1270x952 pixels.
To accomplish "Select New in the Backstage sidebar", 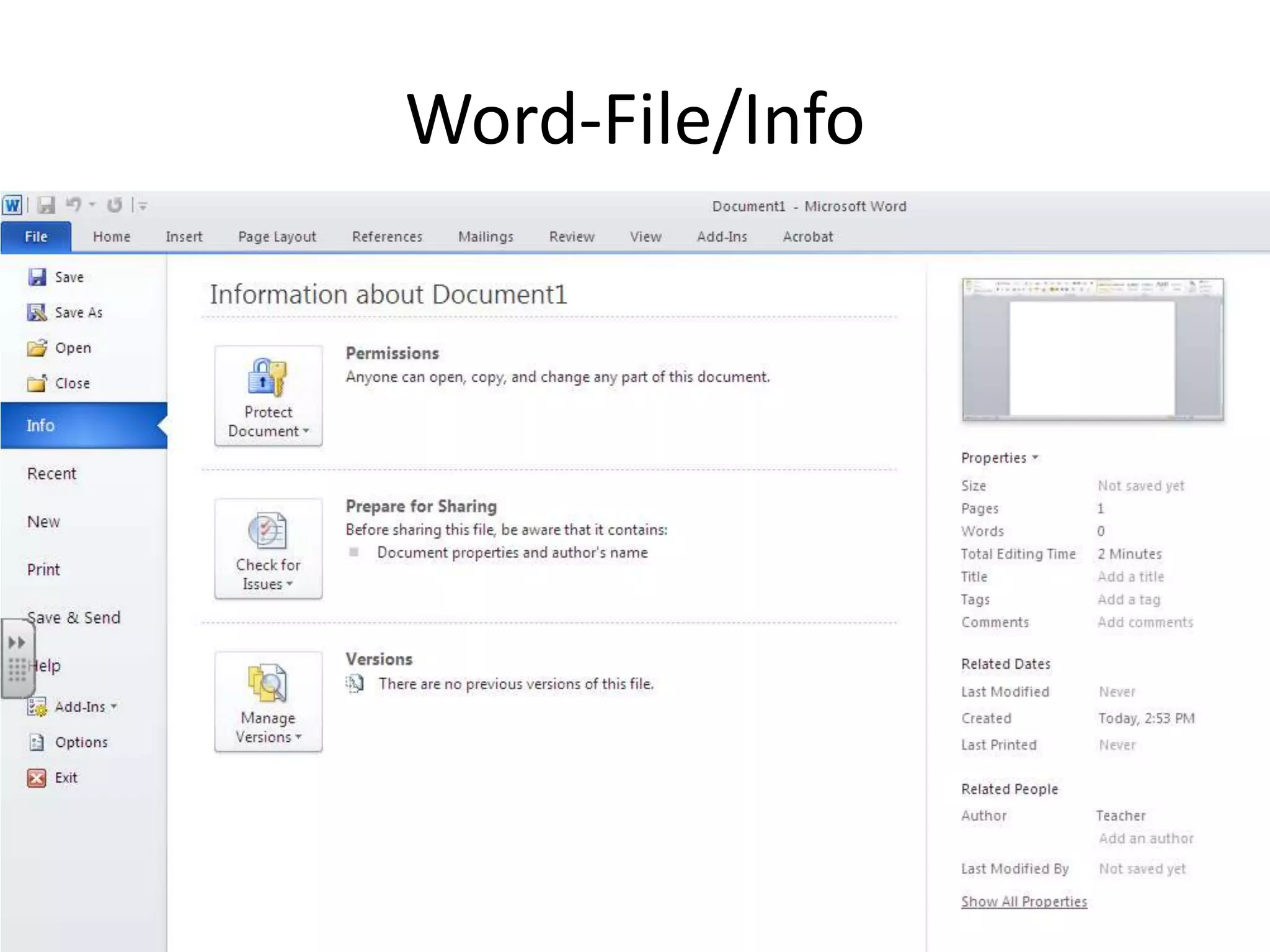I will pyautogui.click(x=43, y=522).
